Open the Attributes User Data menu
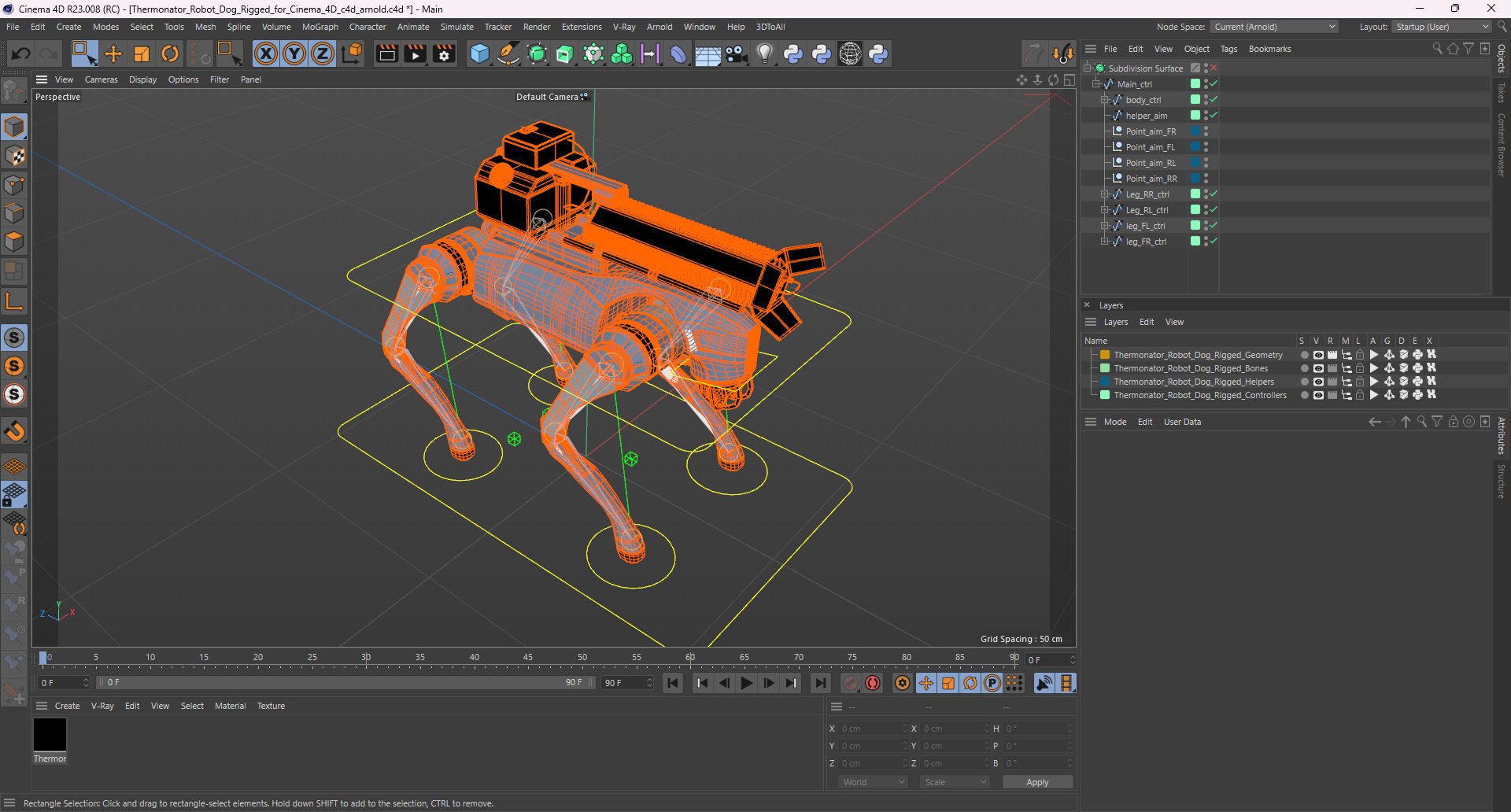1511x812 pixels. [1182, 422]
